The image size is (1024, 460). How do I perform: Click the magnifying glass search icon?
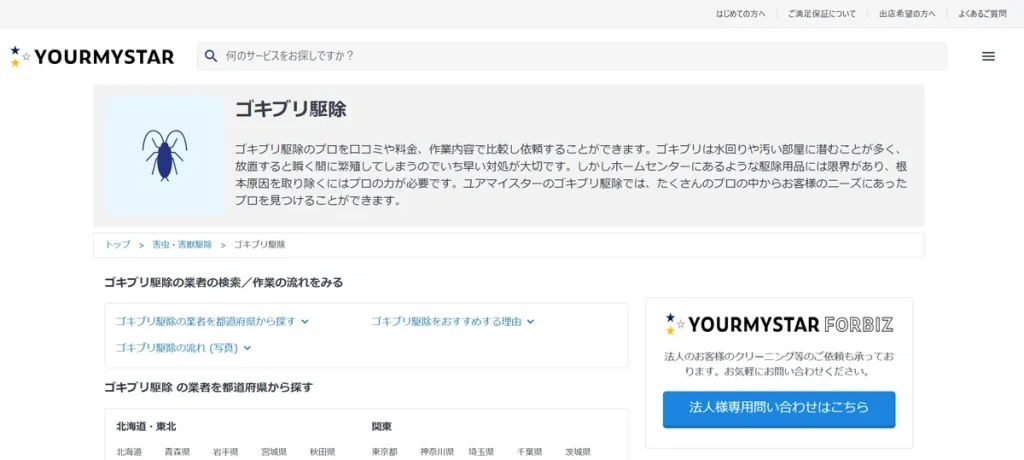[211, 56]
